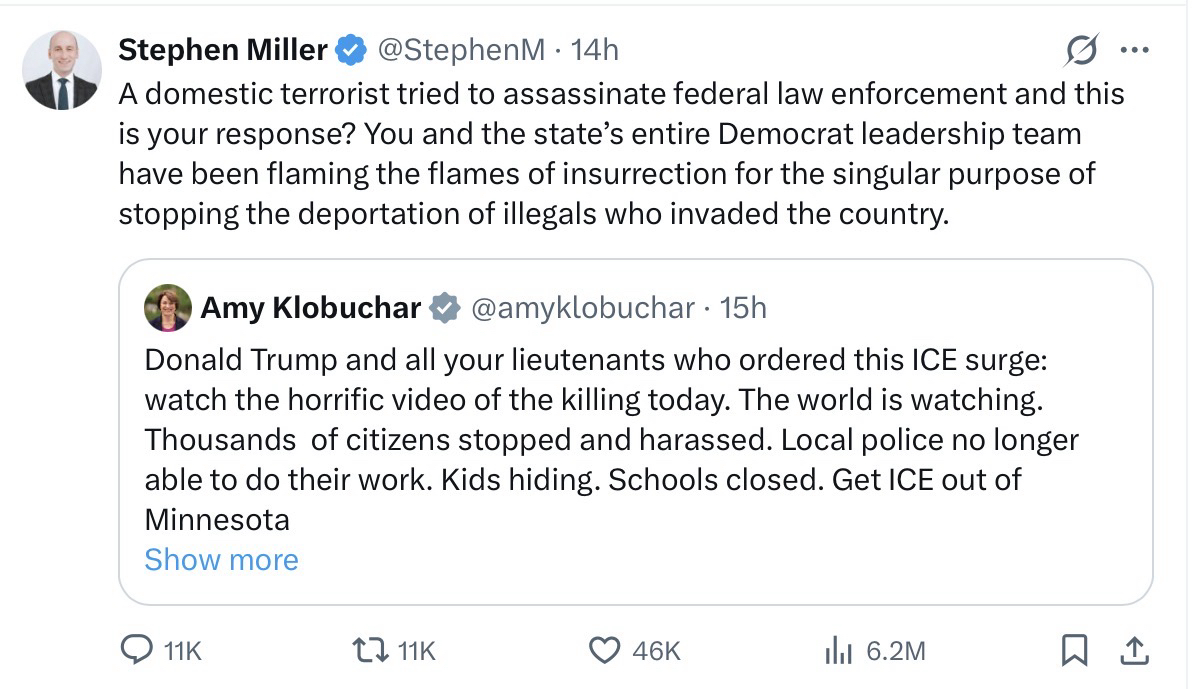Open Amy Klobuchar's small avatar

168,307
